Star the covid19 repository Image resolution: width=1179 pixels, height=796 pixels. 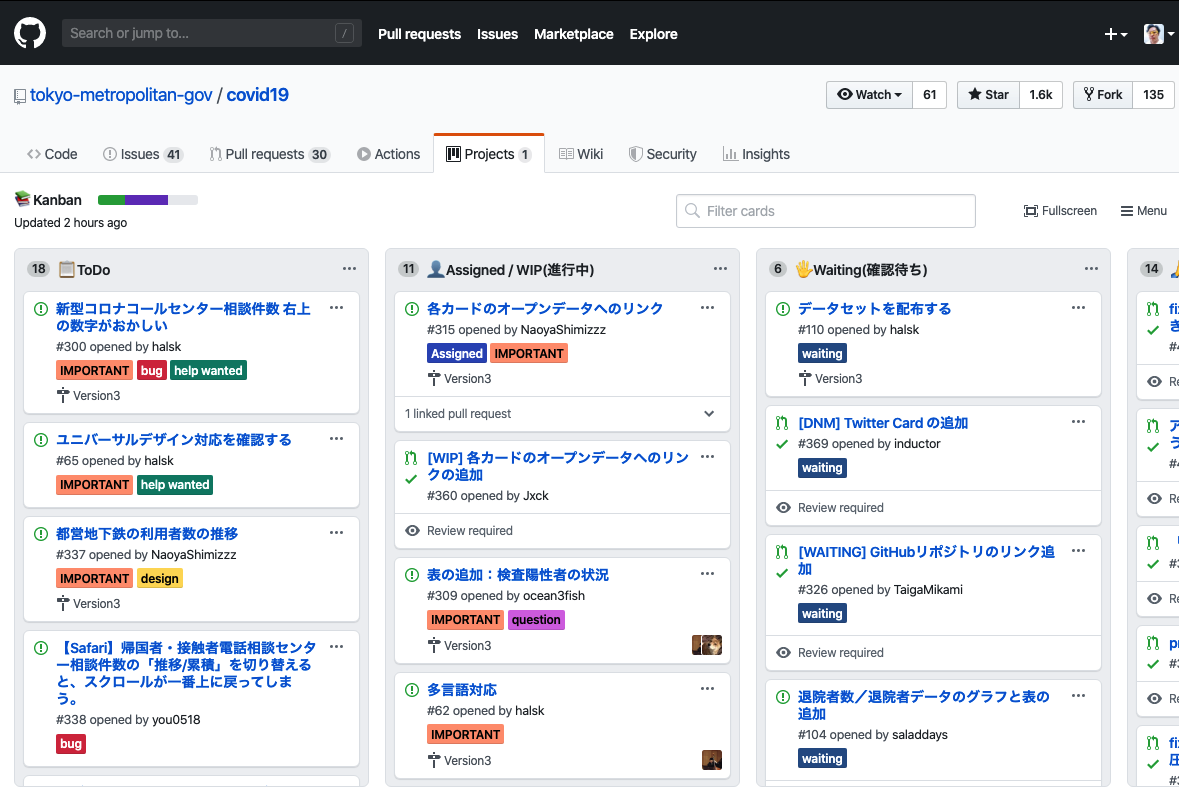point(988,94)
